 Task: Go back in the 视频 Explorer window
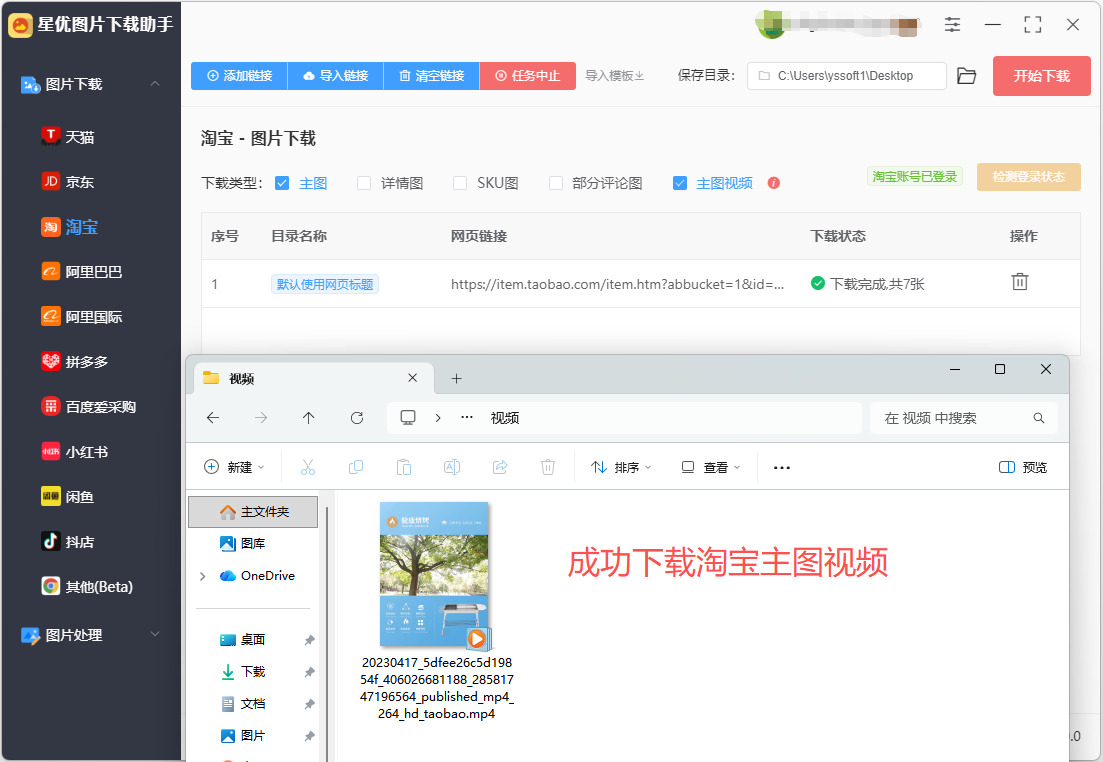[213, 418]
